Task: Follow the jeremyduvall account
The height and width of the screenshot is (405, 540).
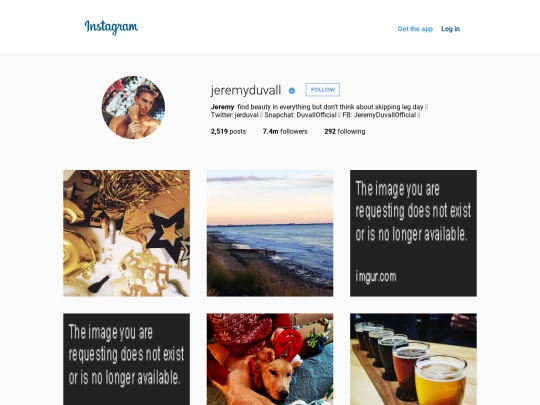Action: [323, 90]
